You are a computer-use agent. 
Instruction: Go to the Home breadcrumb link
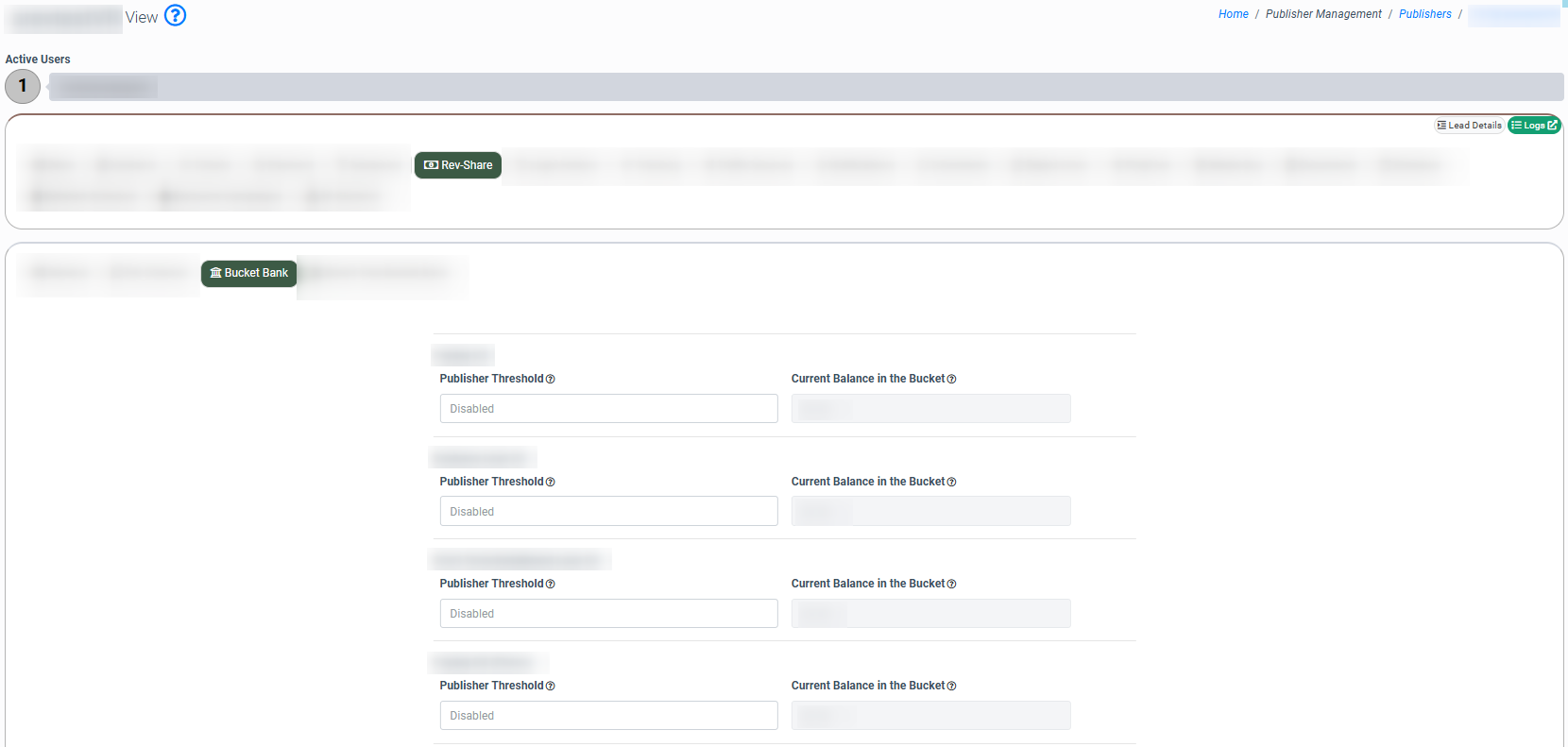point(1233,14)
